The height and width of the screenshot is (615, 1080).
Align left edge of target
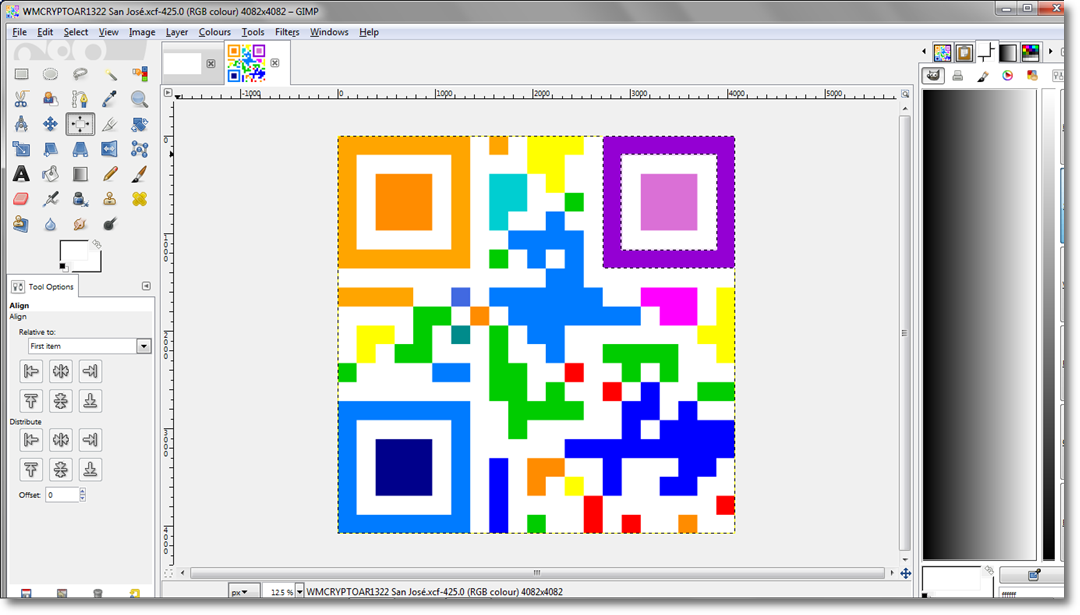31,371
